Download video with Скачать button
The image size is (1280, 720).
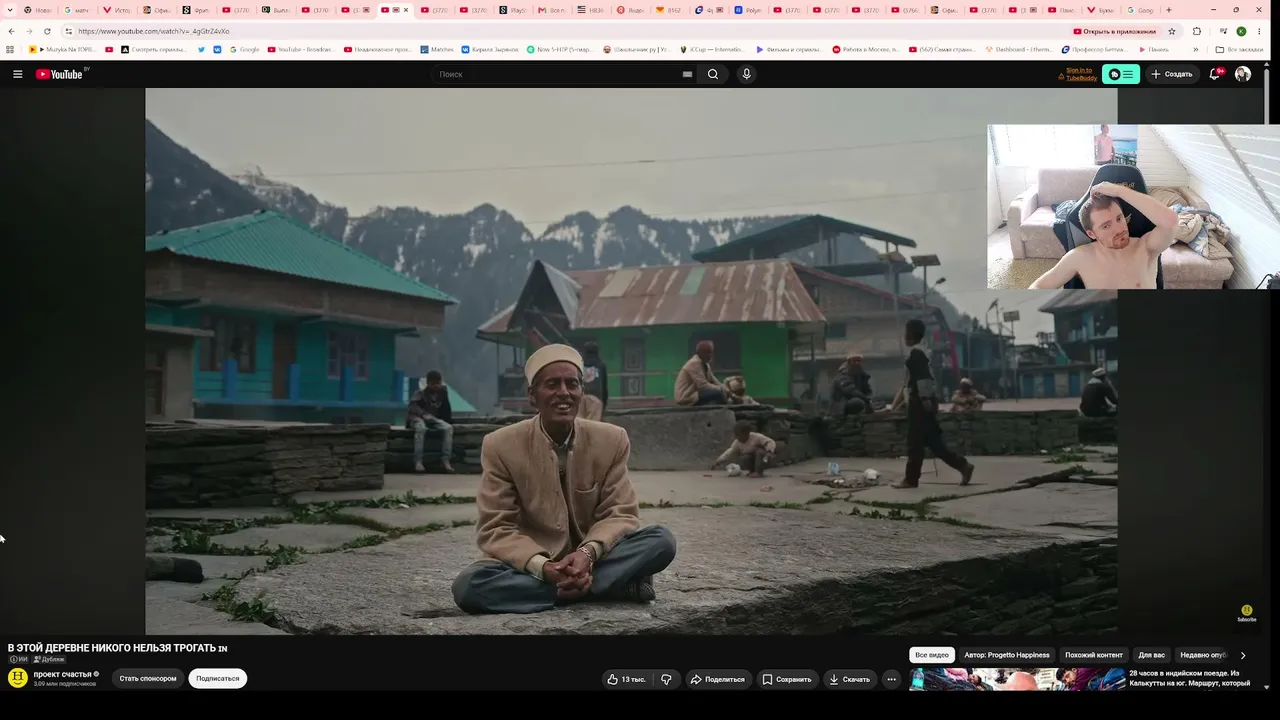pyautogui.click(x=850, y=679)
